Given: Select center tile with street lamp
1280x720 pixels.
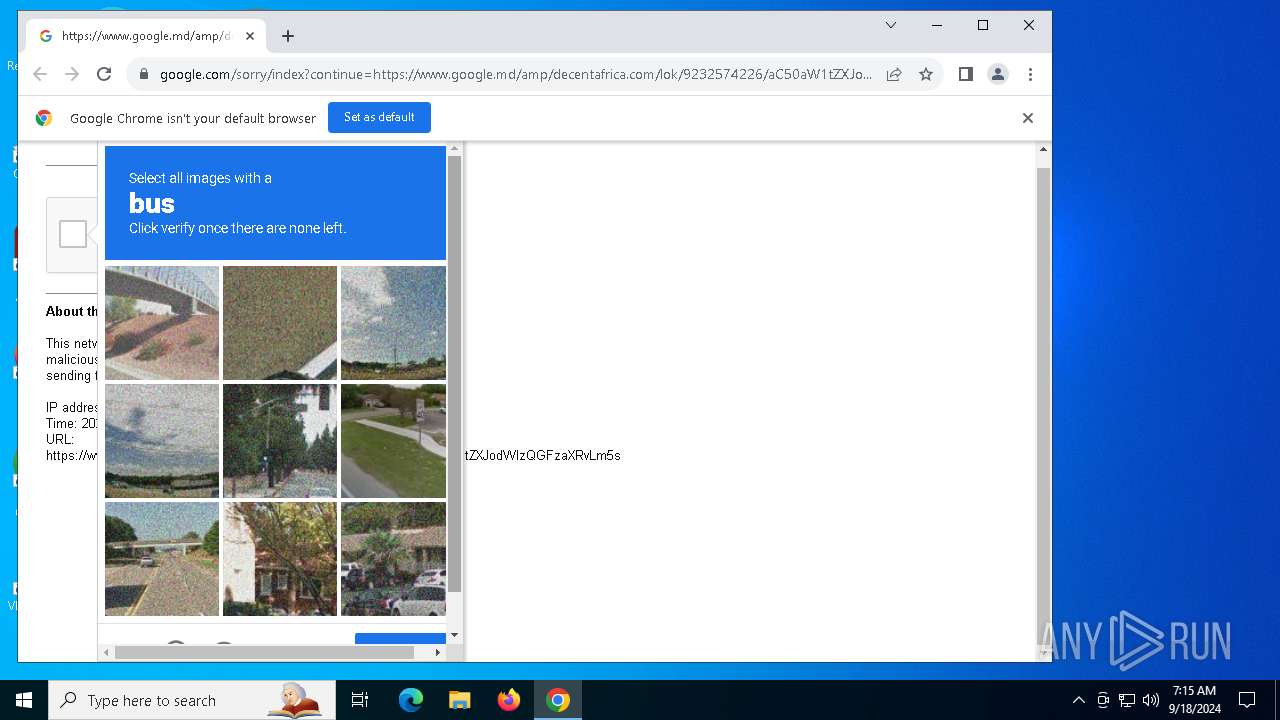Looking at the screenshot, I should (x=280, y=441).
